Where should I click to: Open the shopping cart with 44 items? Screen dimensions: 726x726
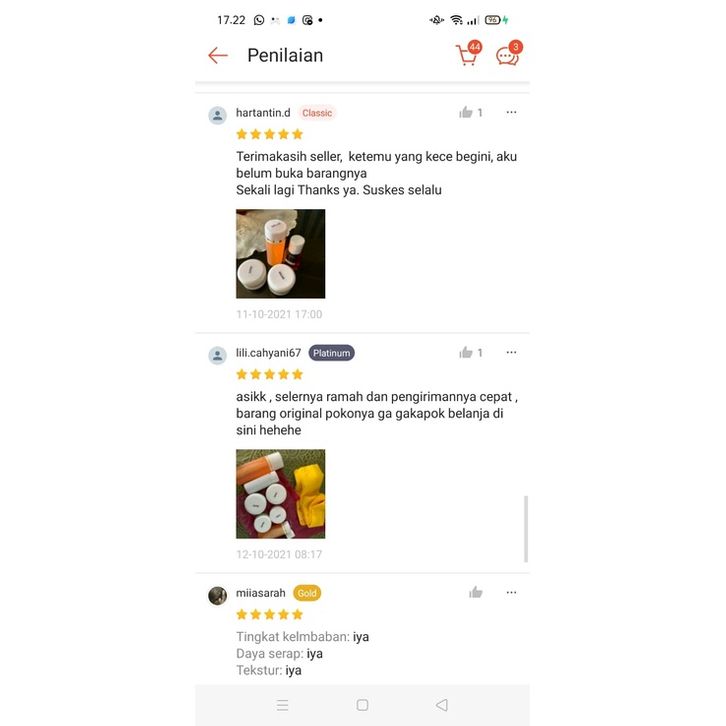click(468, 54)
